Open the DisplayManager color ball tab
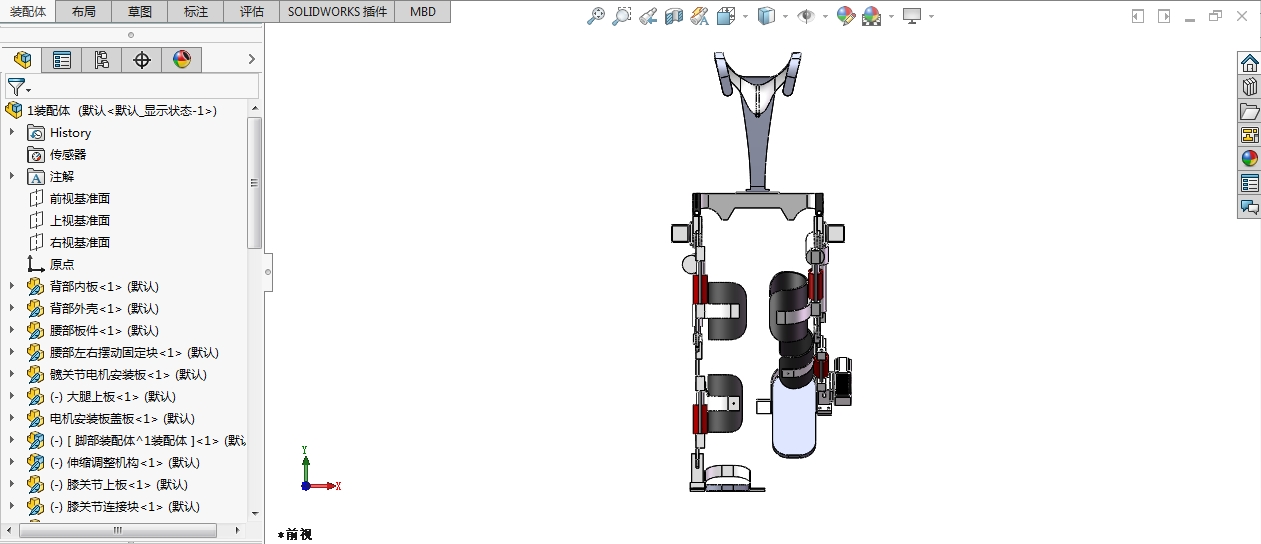Viewport: 1261px width, 544px height. pyautogui.click(x=181, y=60)
